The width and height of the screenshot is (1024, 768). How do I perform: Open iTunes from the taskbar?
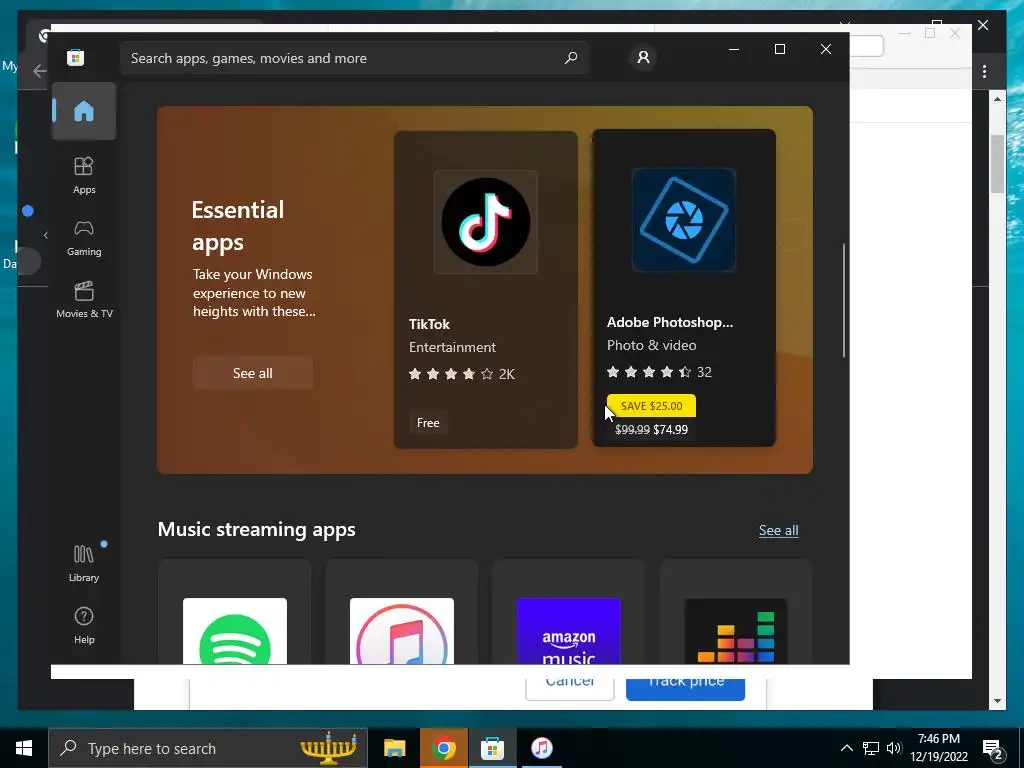(x=541, y=748)
